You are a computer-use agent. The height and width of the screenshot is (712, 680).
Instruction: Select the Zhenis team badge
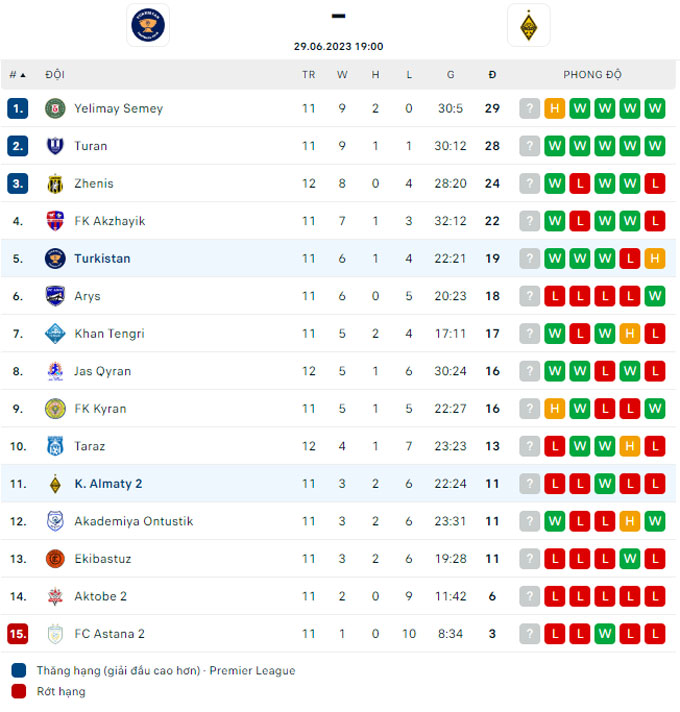[55, 184]
